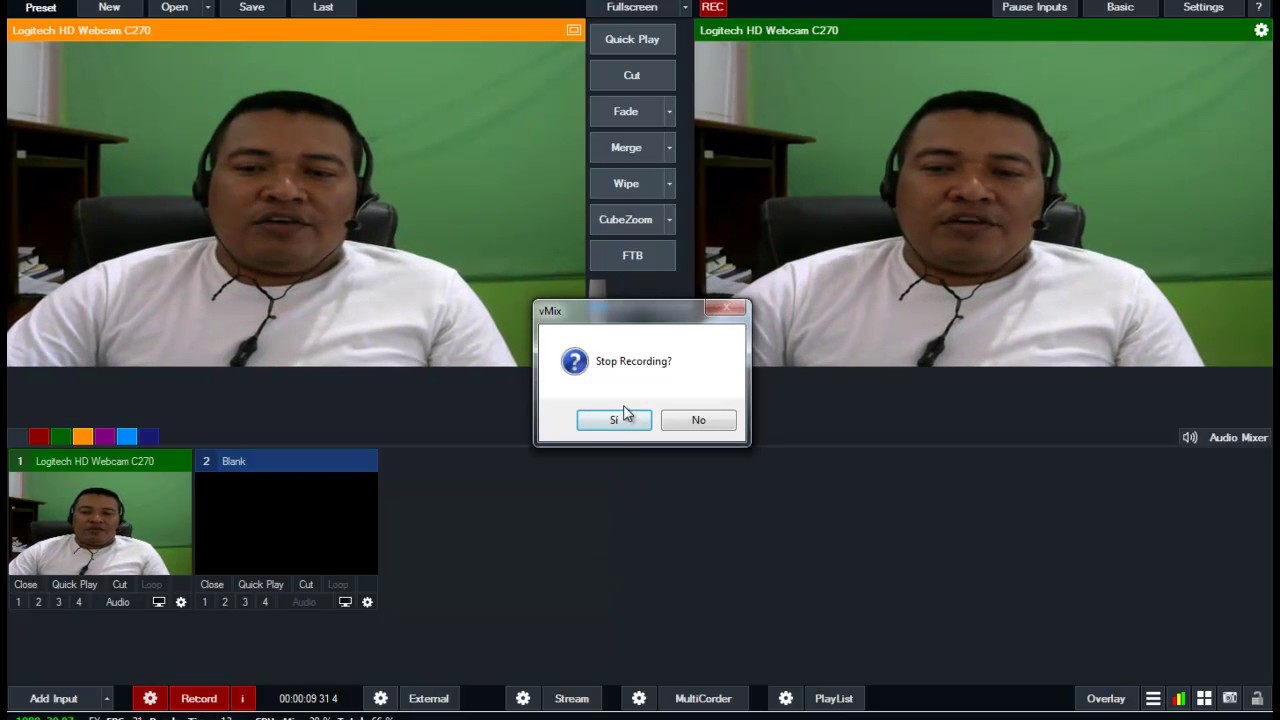Click the Overlay button
Viewport: 1280px width, 720px height.
click(1106, 698)
